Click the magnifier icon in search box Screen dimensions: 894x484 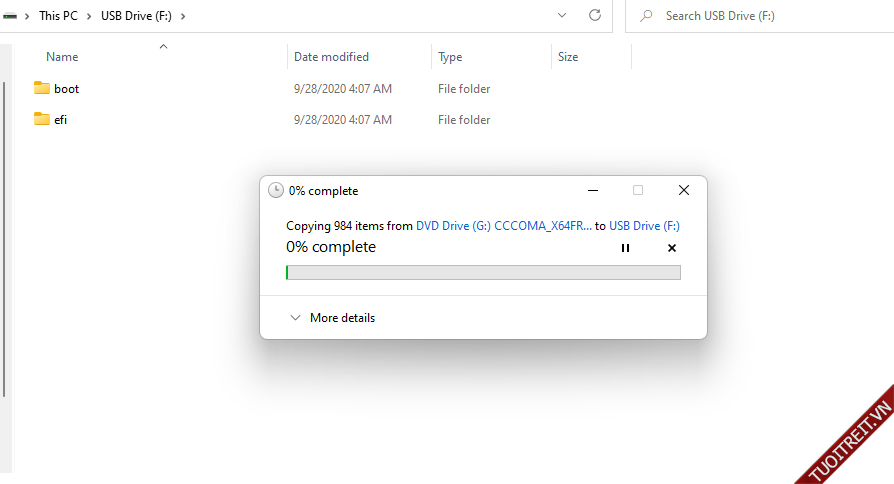click(x=647, y=16)
